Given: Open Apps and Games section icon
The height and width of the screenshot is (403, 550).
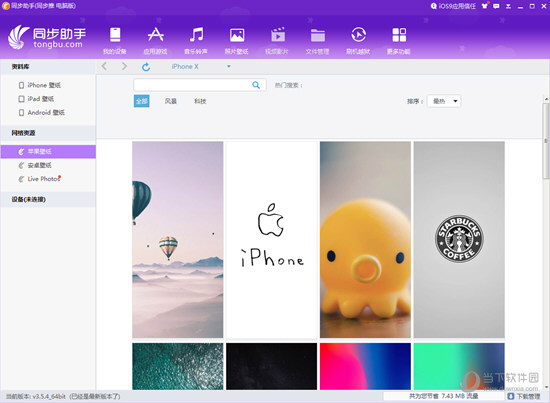Looking at the screenshot, I should (x=155, y=35).
